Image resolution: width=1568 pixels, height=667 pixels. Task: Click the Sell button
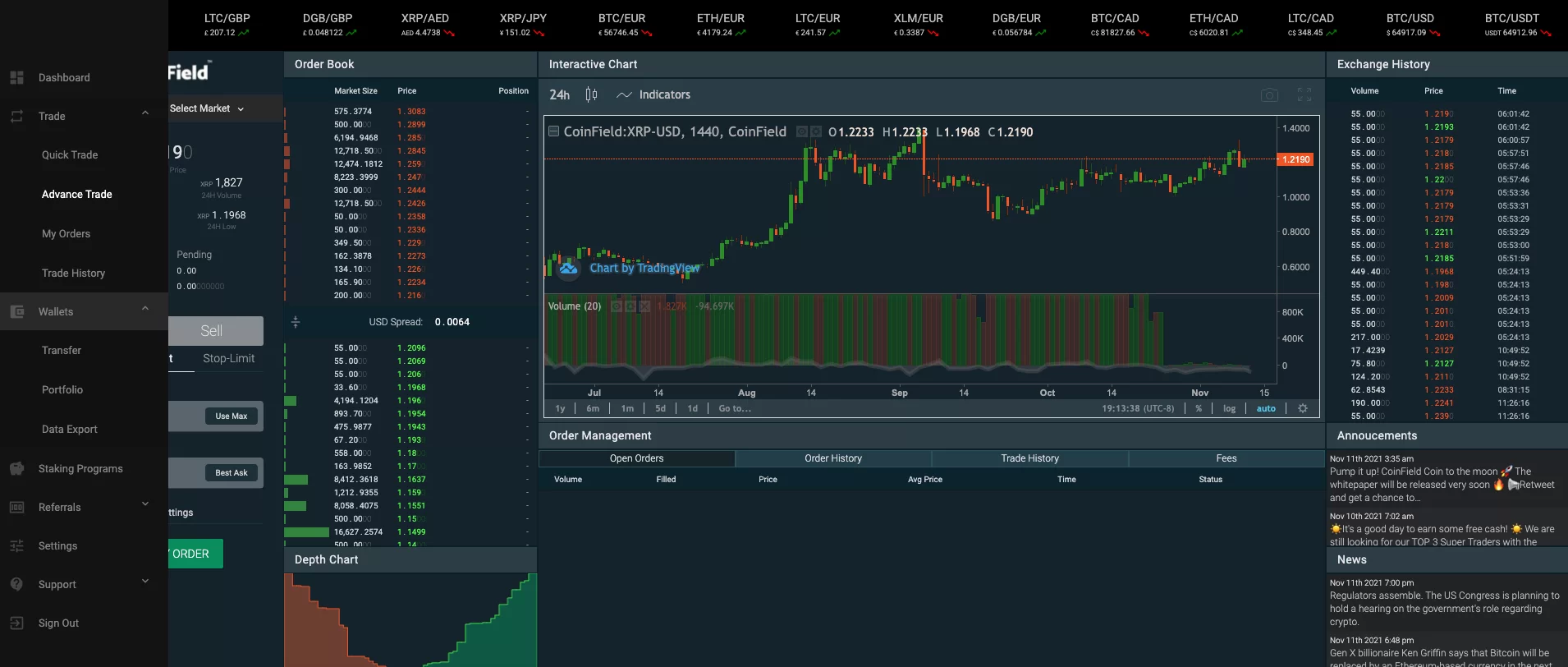pyautogui.click(x=216, y=331)
